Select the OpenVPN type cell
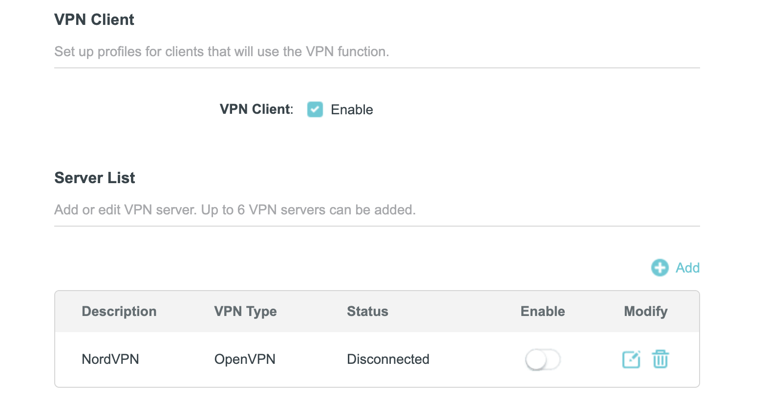The width and height of the screenshot is (768, 420). click(x=245, y=359)
